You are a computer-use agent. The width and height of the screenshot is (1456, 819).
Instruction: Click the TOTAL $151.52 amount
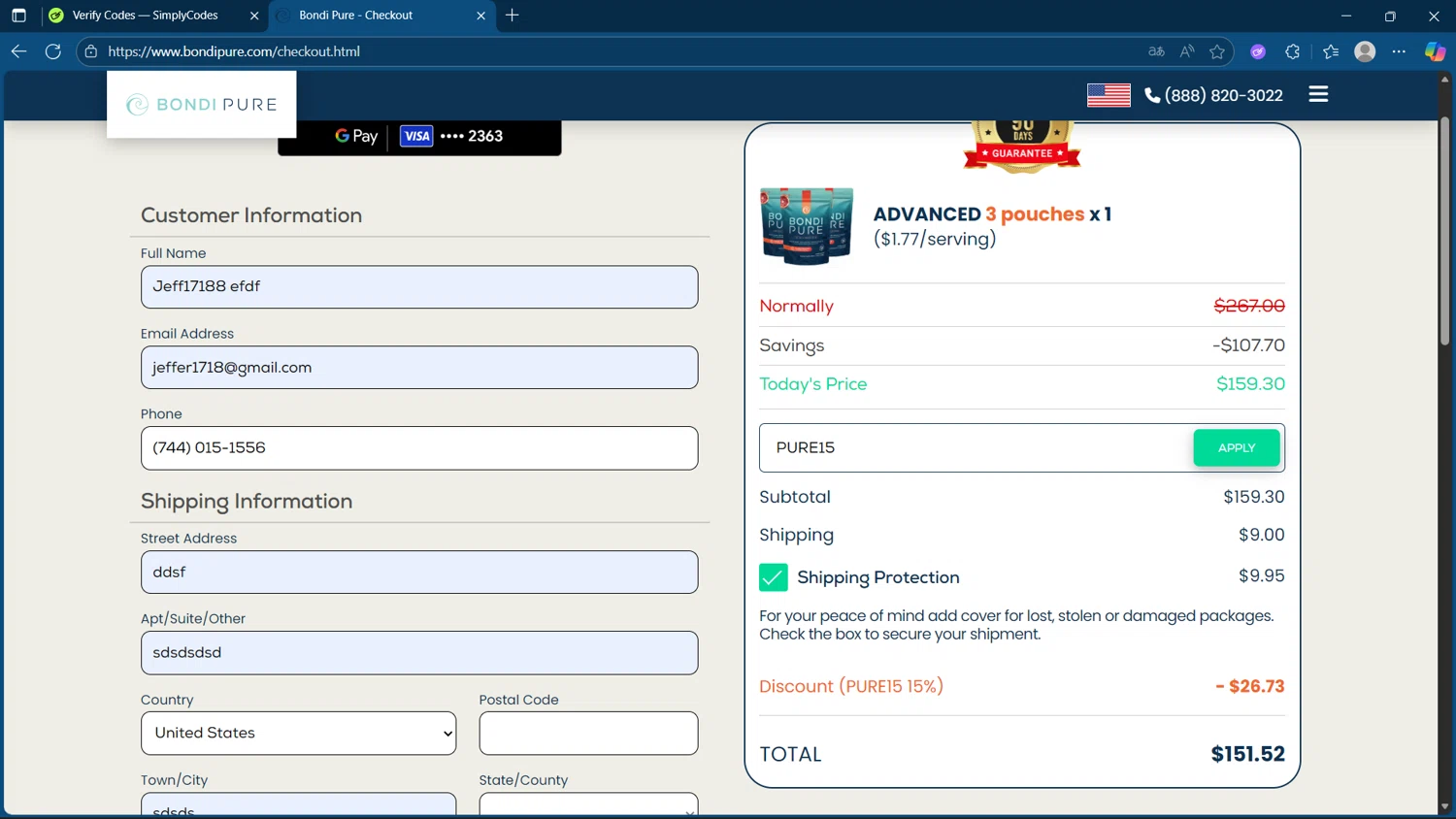[1247, 754]
